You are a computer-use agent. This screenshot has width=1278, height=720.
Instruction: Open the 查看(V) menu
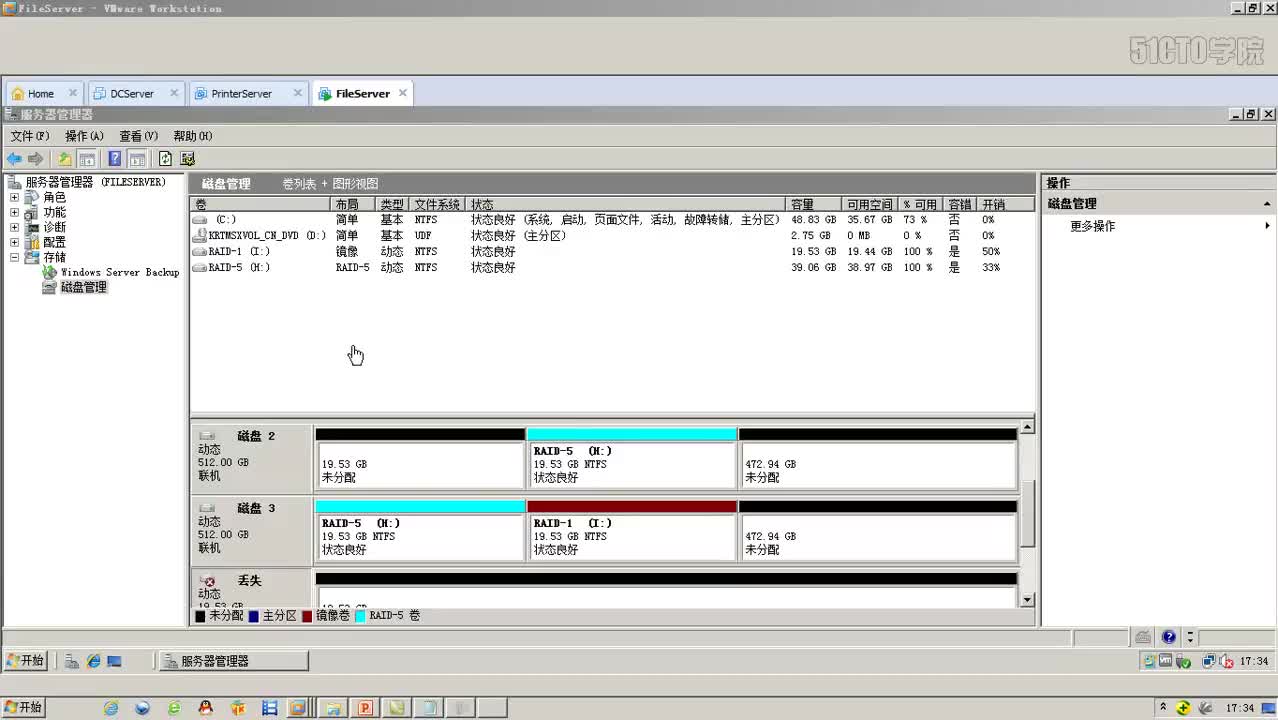click(x=138, y=136)
